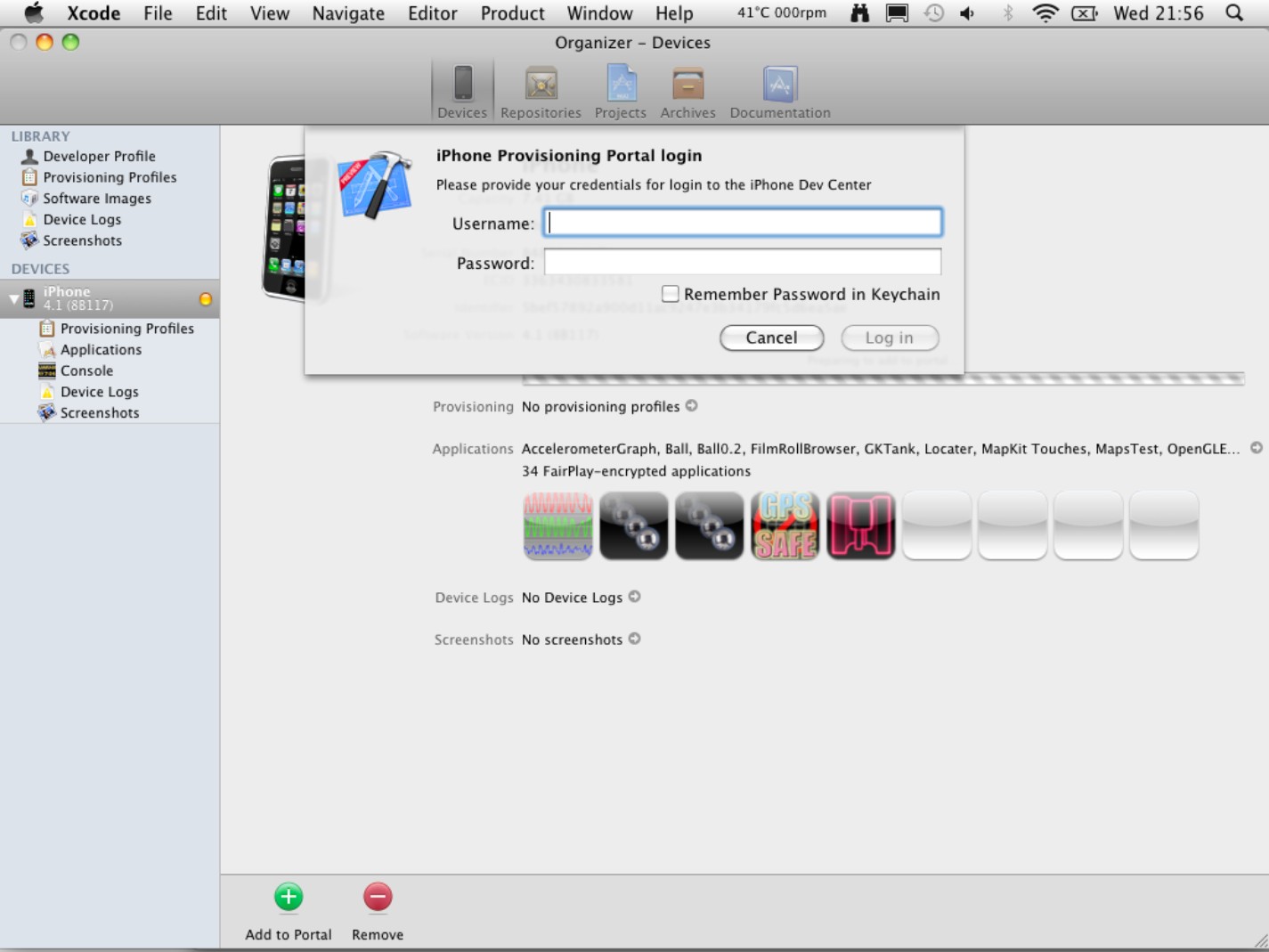Select Library's Screenshots entry
The width and height of the screenshot is (1269, 952).
point(82,240)
